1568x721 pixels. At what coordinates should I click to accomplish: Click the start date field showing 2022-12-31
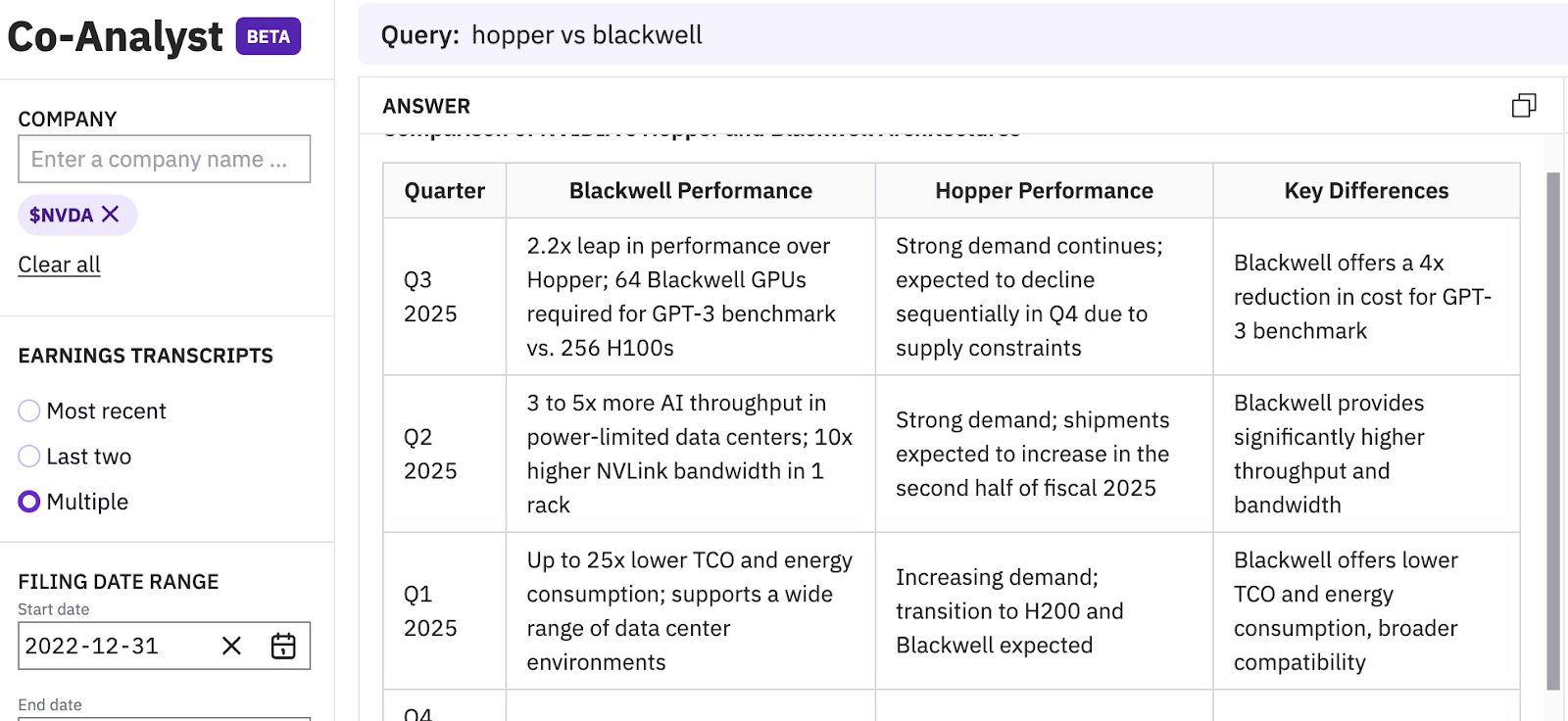pos(108,646)
